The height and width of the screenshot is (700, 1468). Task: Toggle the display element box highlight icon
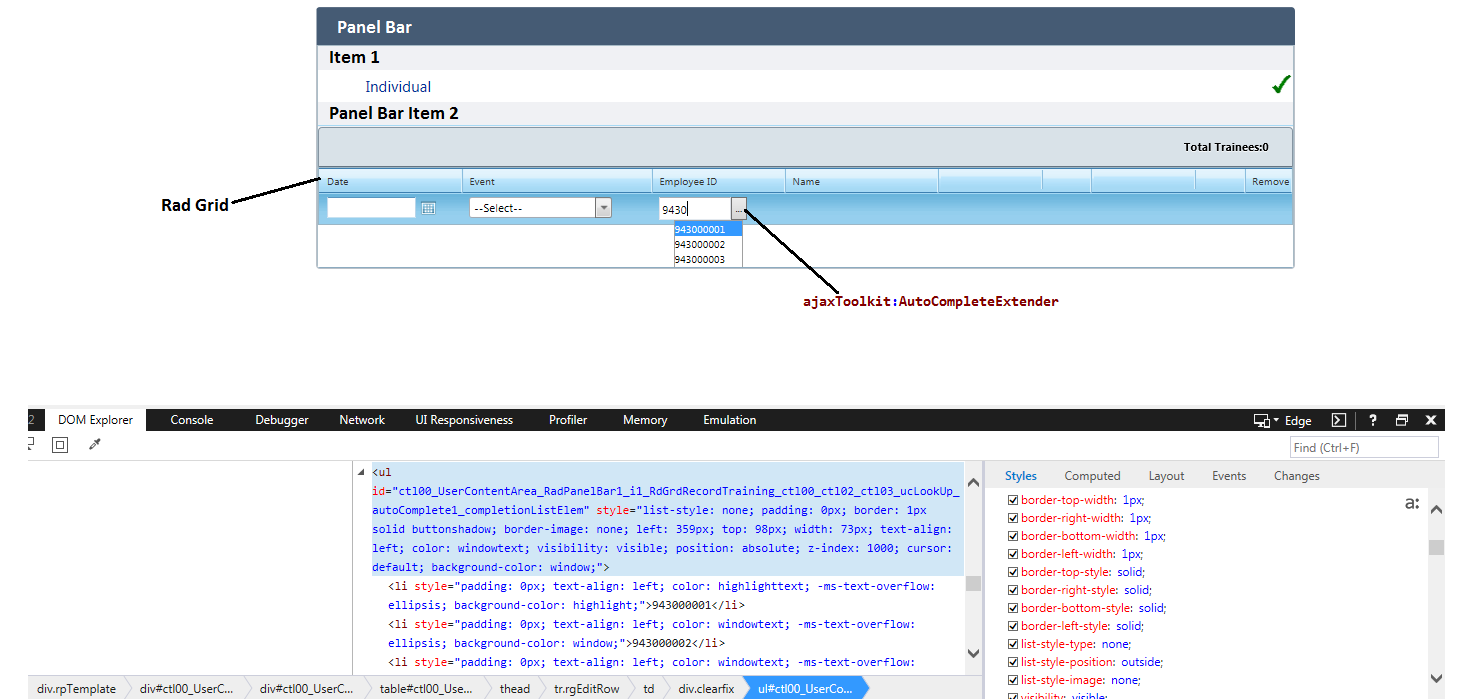coord(60,445)
